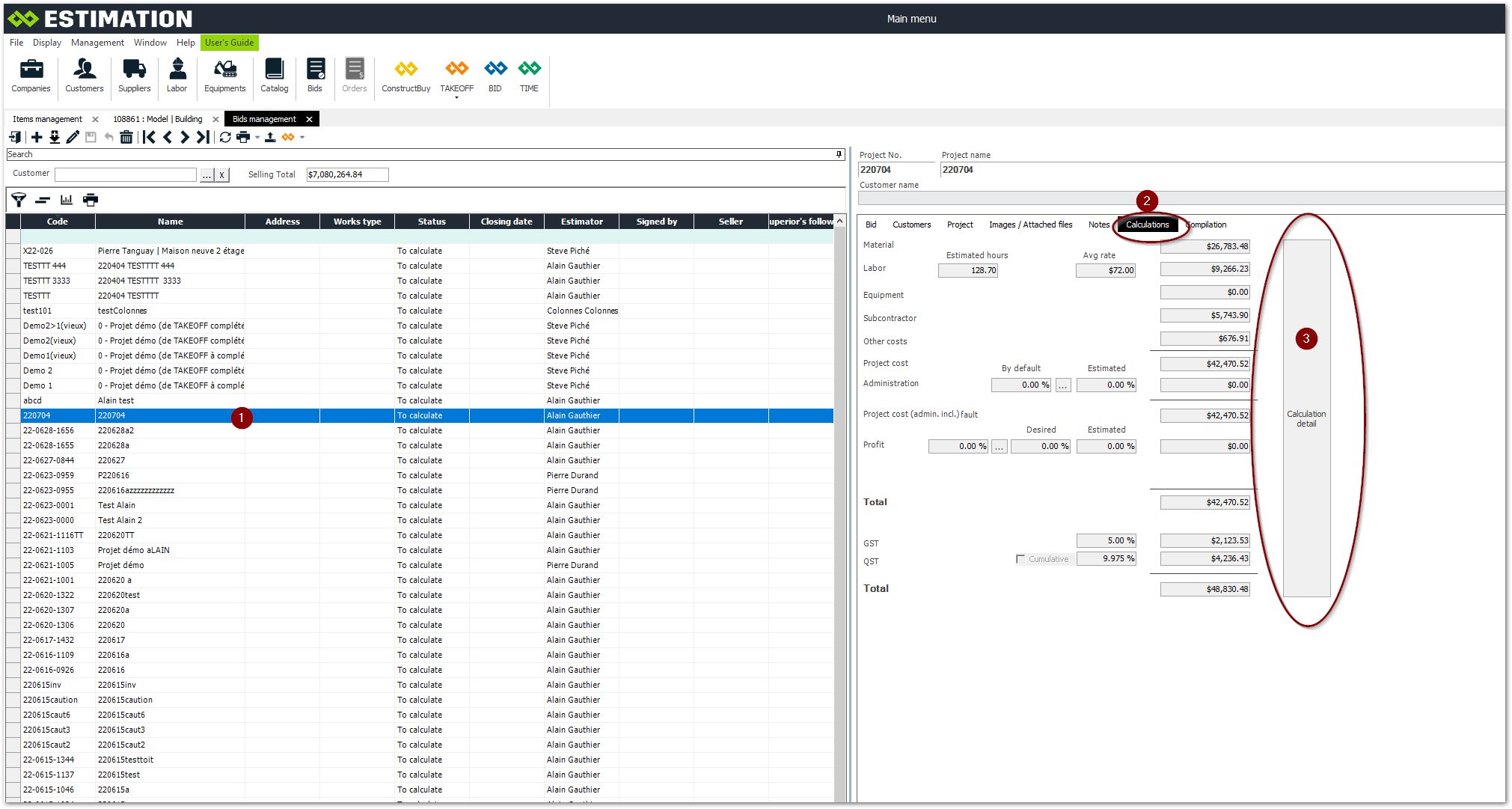The image size is (1512, 809).
Task: Expand the print icon dropdown arrow
Action: pos(257,137)
